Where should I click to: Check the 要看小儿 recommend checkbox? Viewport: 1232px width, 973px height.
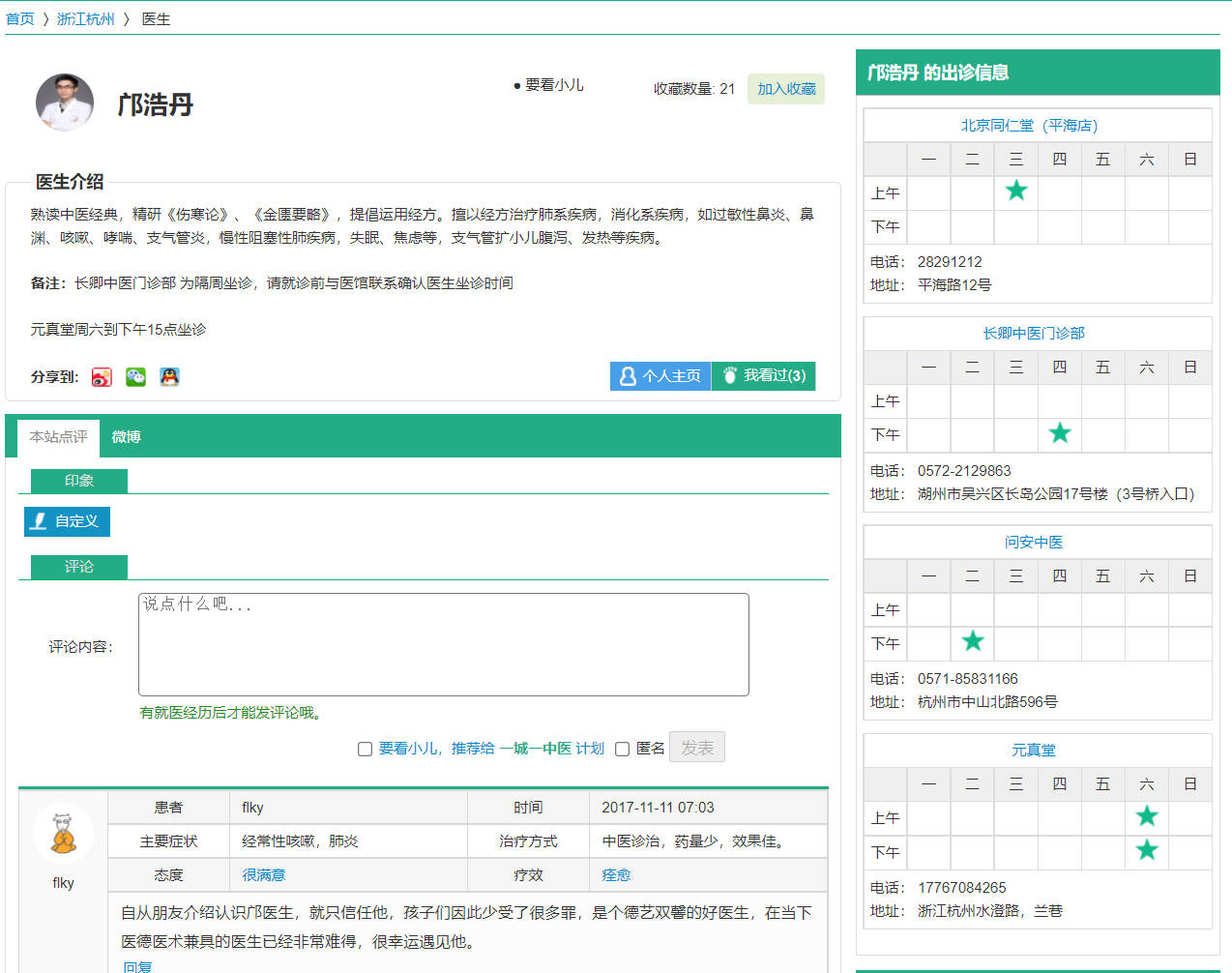pyautogui.click(x=365, y=749)
